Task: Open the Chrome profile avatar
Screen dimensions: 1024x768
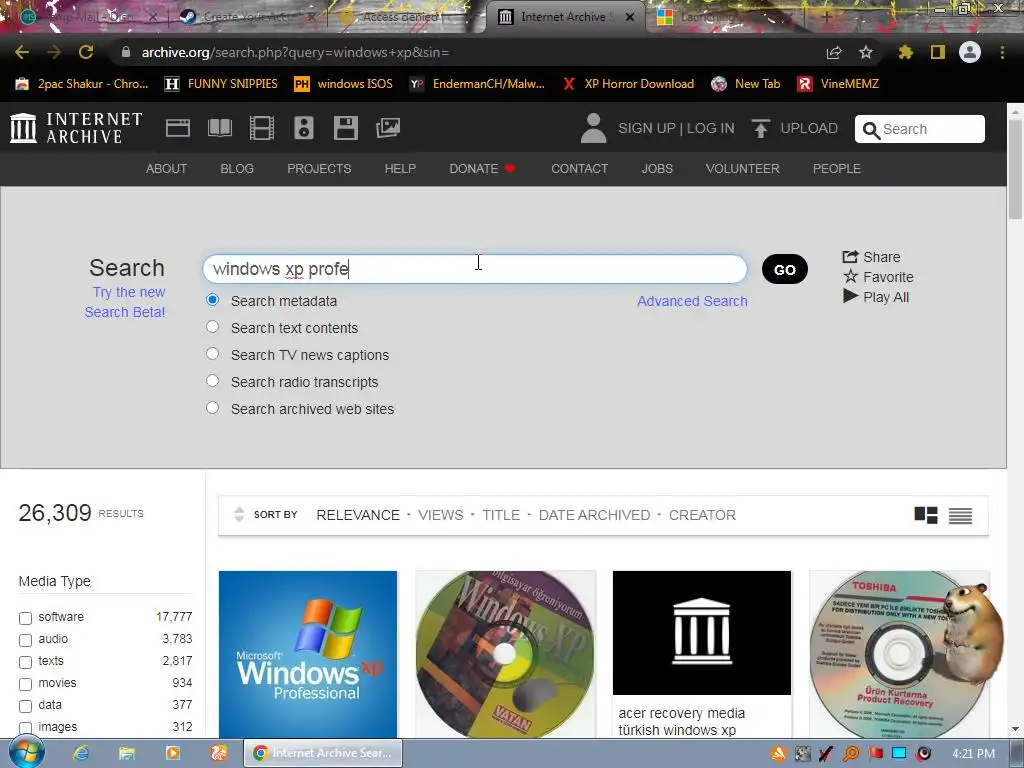Action: pos(970,52)
